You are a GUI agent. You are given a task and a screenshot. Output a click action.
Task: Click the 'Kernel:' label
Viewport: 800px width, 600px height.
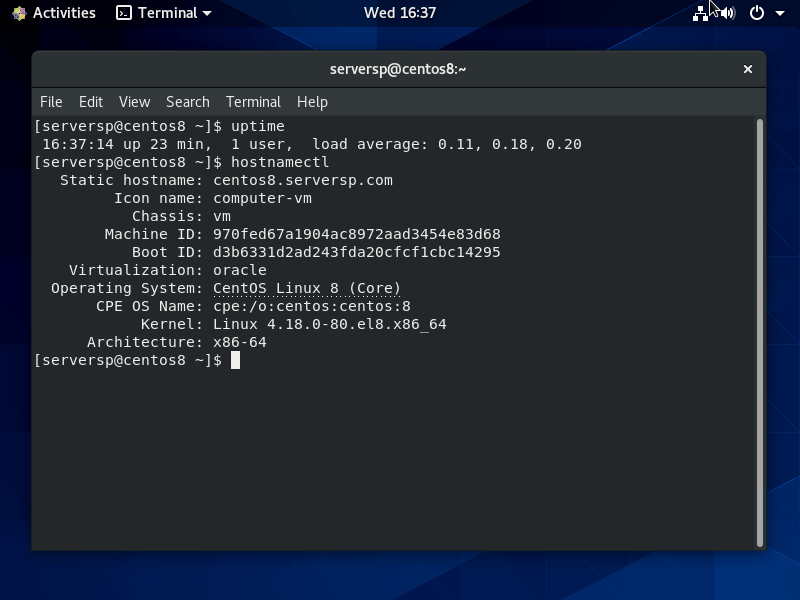(172, 324)
